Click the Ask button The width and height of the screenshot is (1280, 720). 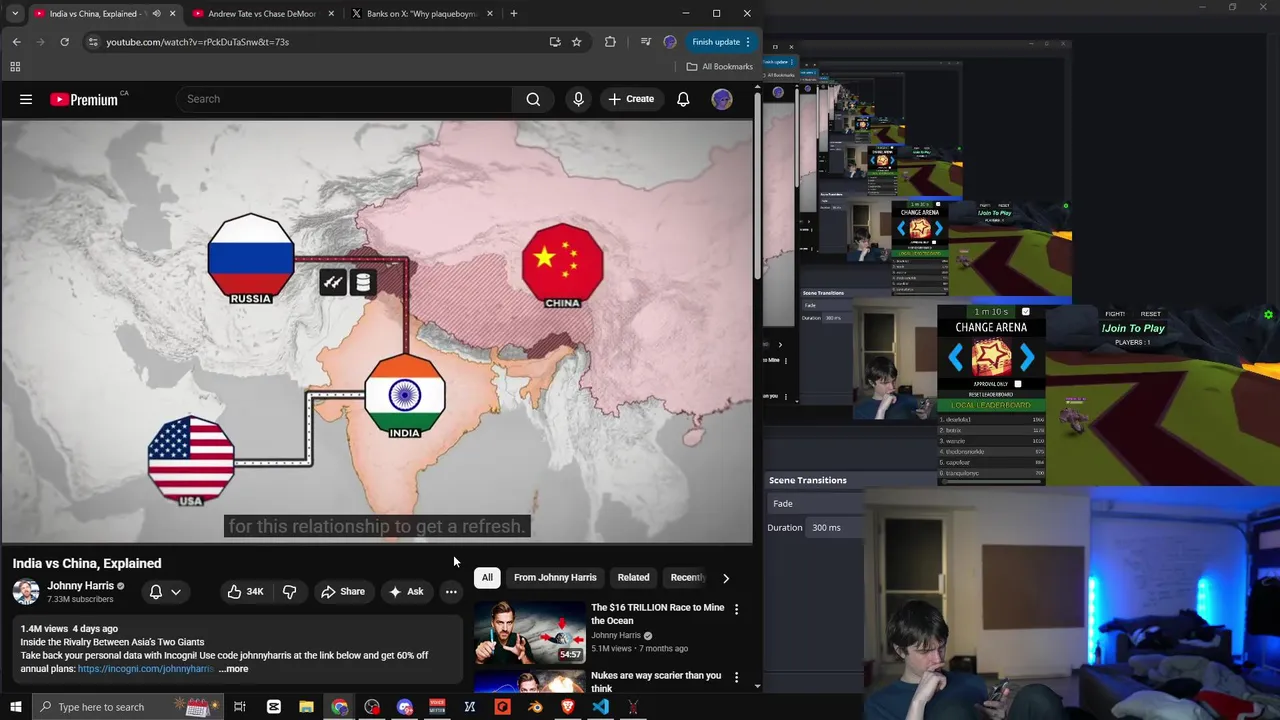tap(406, 592)
